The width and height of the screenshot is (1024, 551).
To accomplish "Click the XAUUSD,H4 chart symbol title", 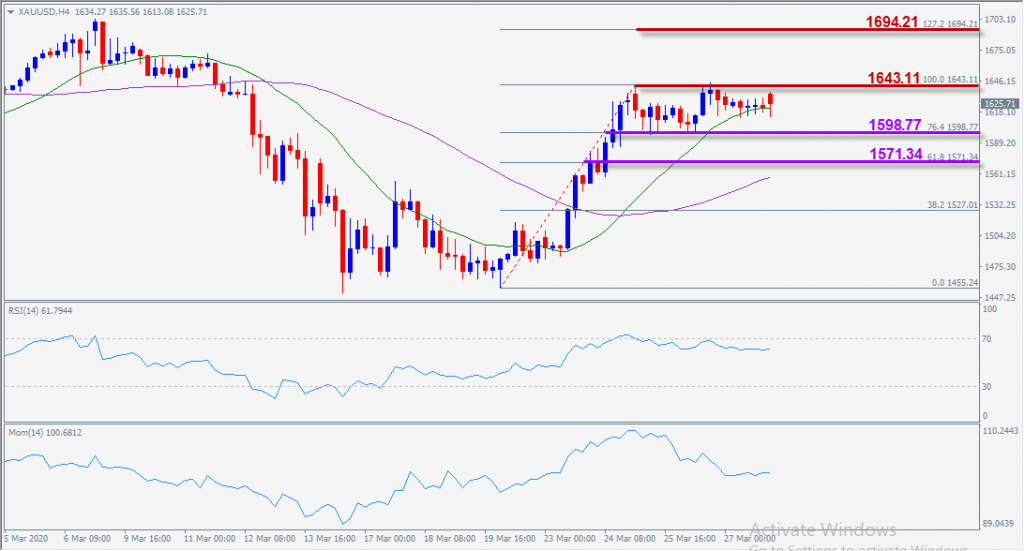I will tap(41, 11).
